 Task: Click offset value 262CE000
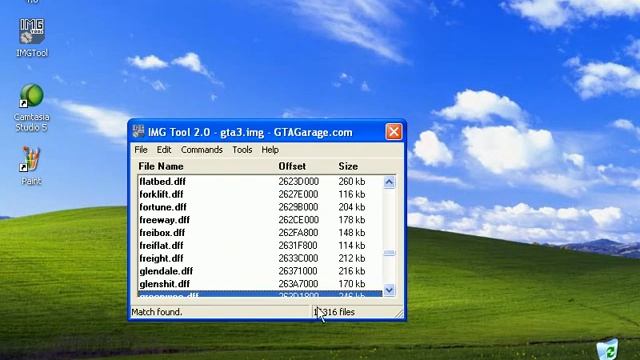tap(298, 220)
